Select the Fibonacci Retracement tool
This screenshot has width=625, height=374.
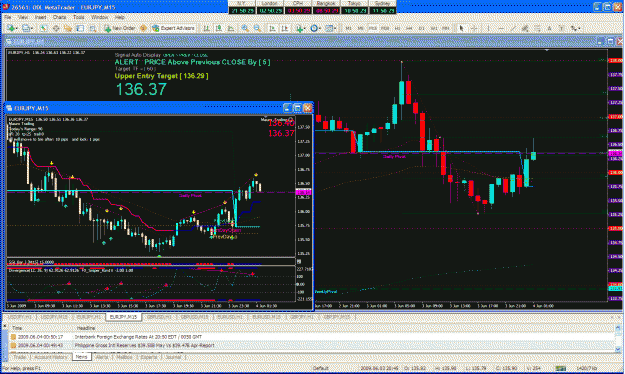[x=537, y=28]
